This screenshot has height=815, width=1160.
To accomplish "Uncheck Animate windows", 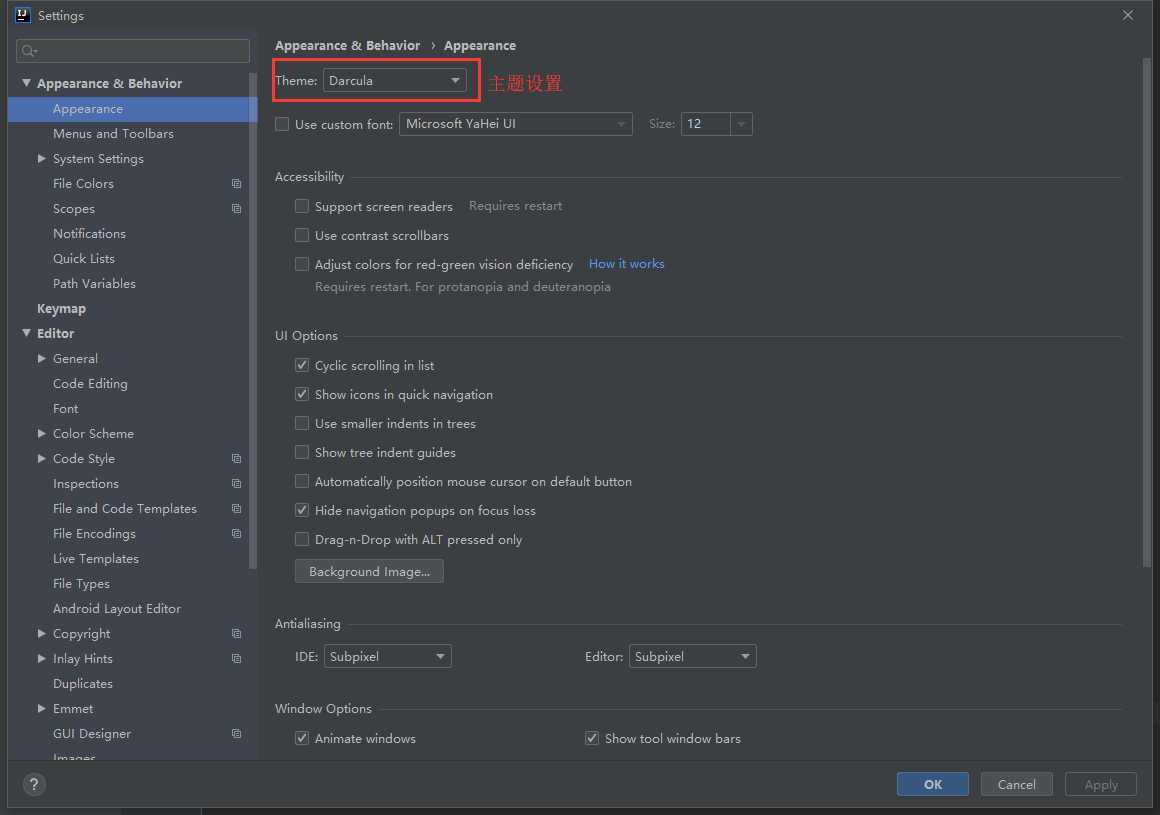I will pos(302,738).
